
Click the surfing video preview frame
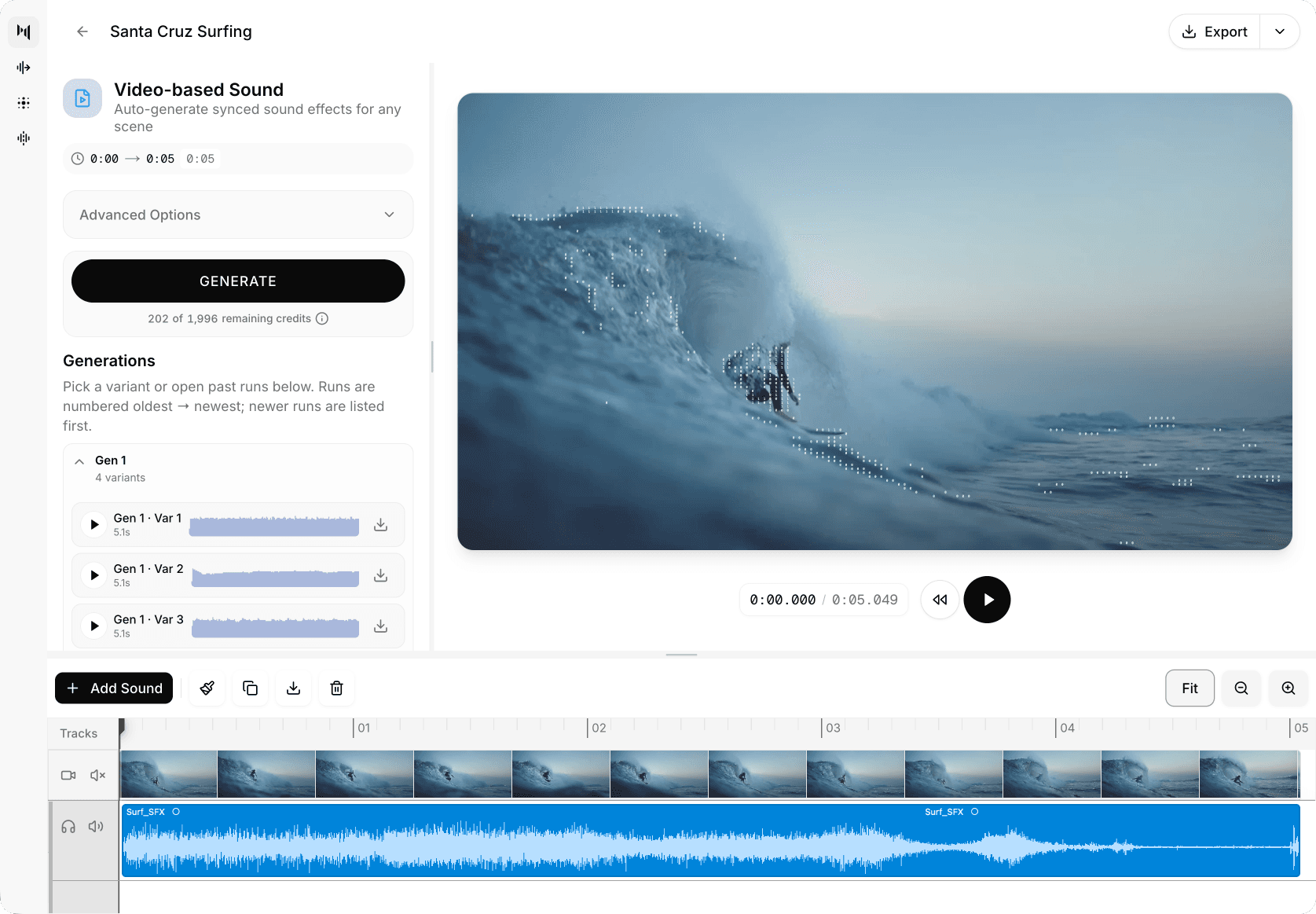click(x=874, y=321)
